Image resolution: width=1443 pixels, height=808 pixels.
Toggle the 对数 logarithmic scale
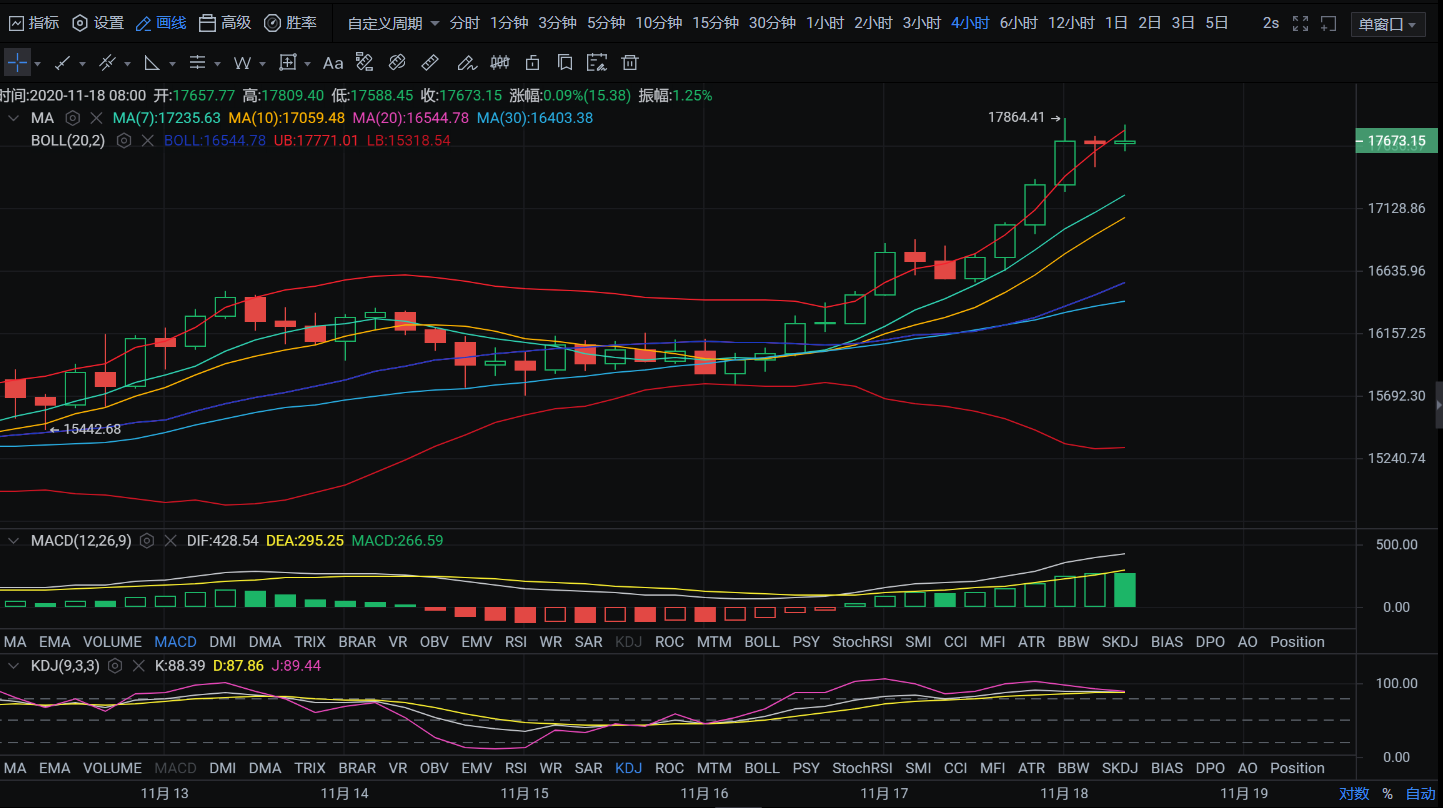pos(1354,794)
